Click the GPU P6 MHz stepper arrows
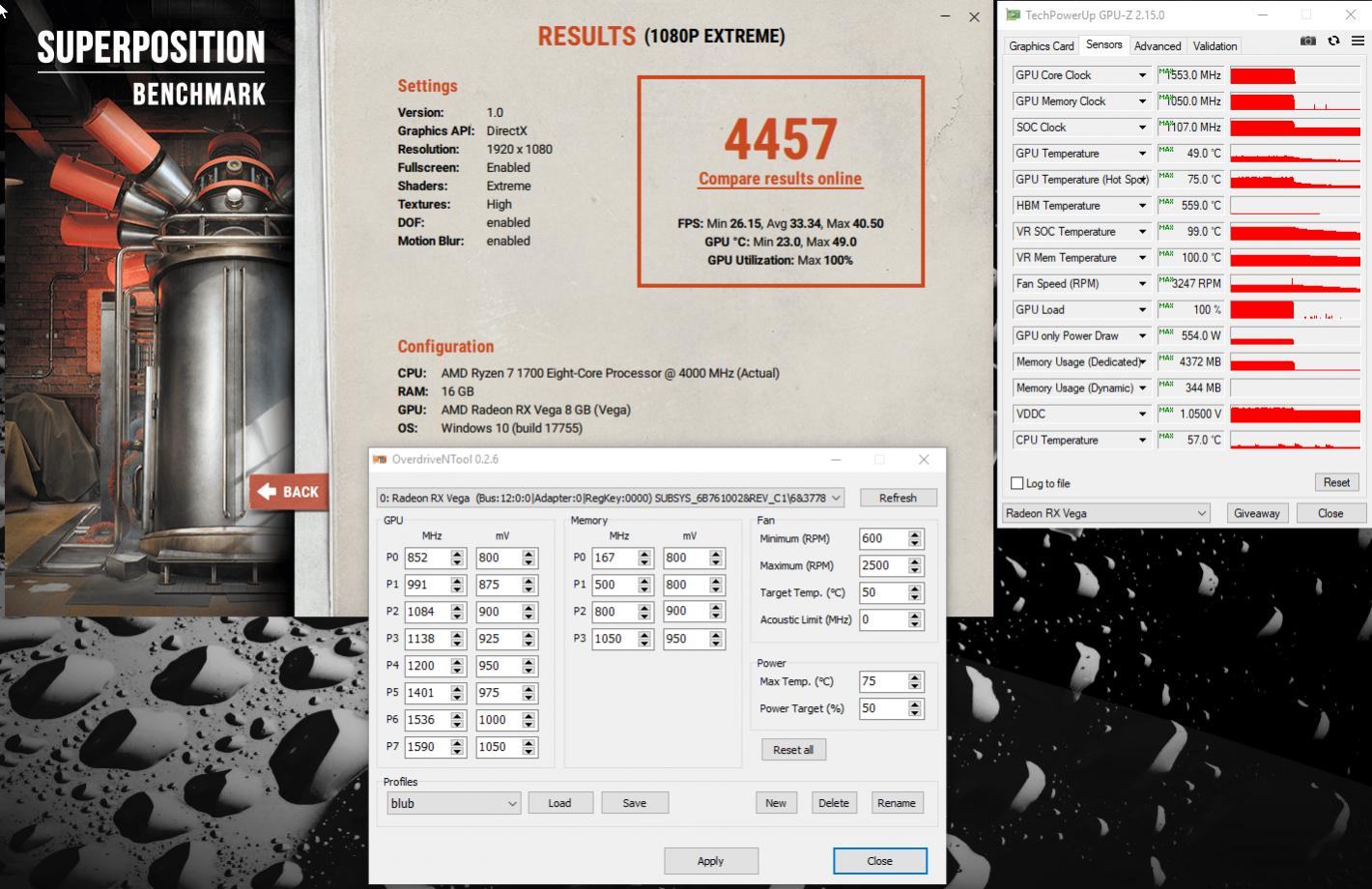The width and height of the screenshot is (1372, 889). pos(457,720)
